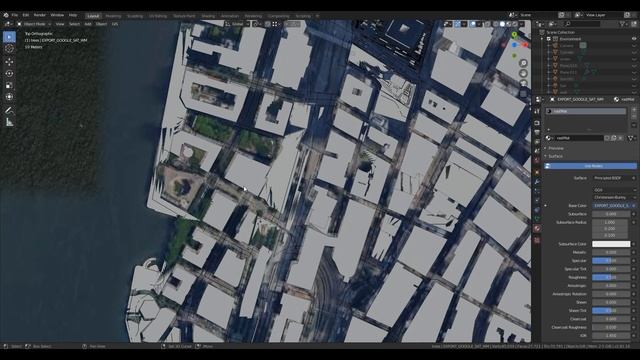Screen dimensions: 640x360
Task: Open the outliner filter funnel
Action: click(x=623, y=24)
